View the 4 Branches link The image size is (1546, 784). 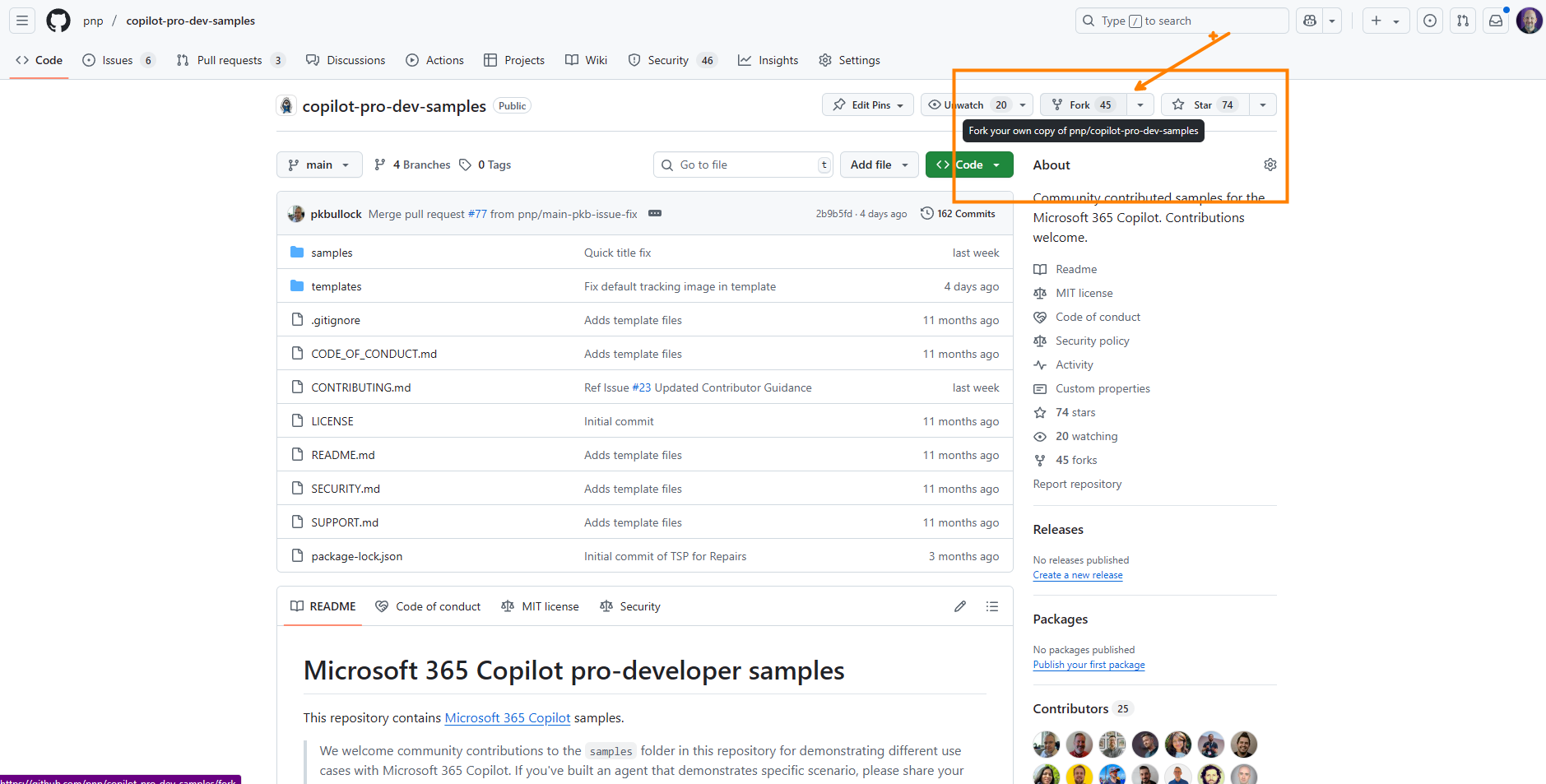[412, 165]
